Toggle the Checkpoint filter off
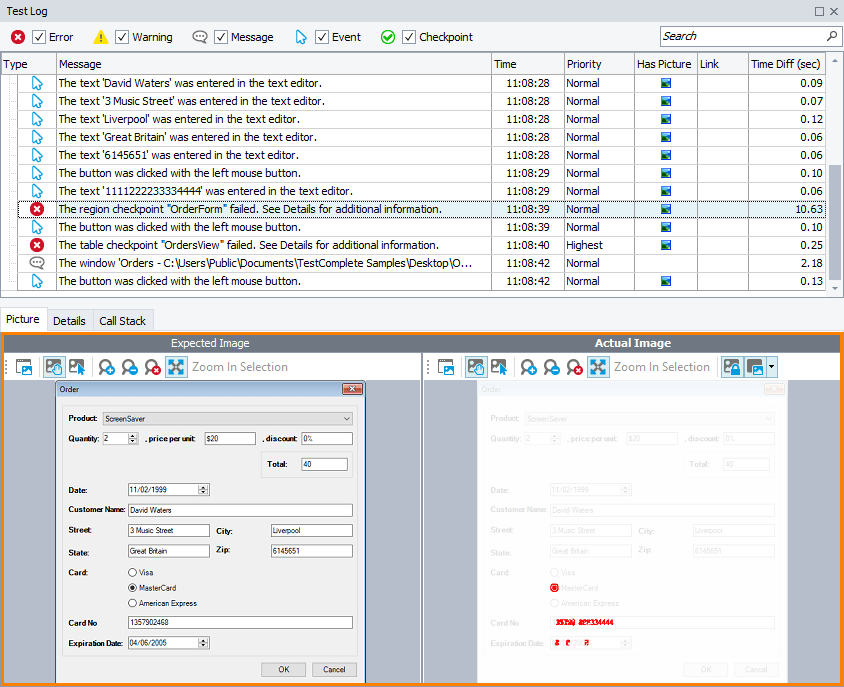844x687 pixels. (x=407, y=37)
